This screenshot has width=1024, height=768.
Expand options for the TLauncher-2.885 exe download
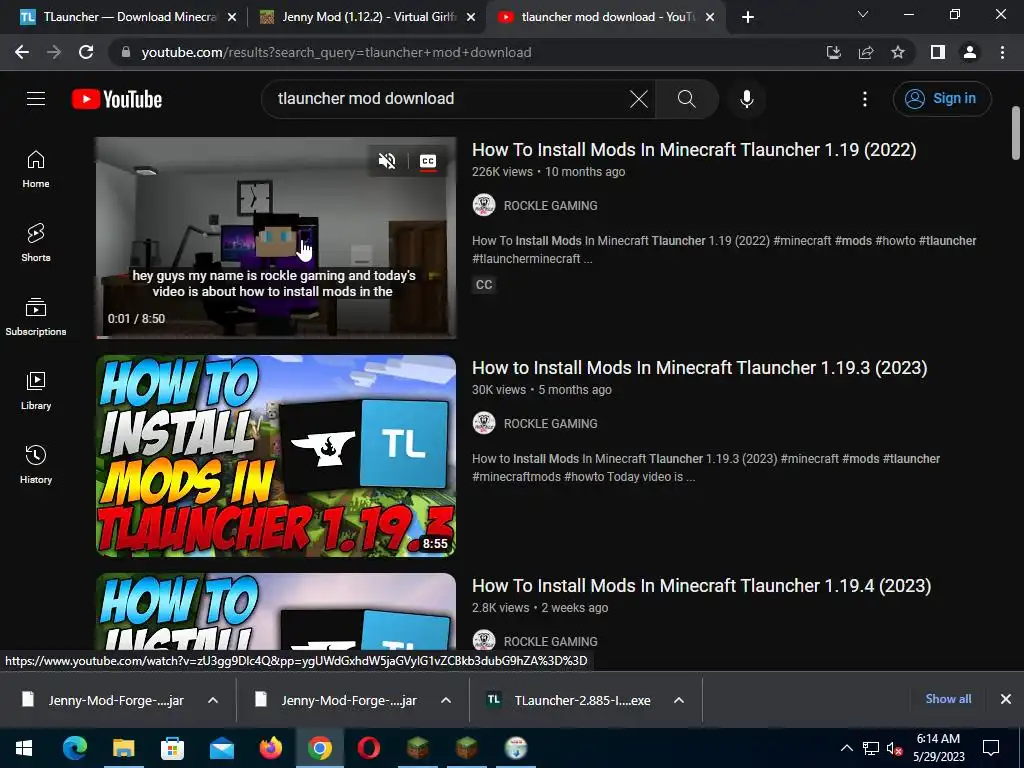[x=679, y=700]
